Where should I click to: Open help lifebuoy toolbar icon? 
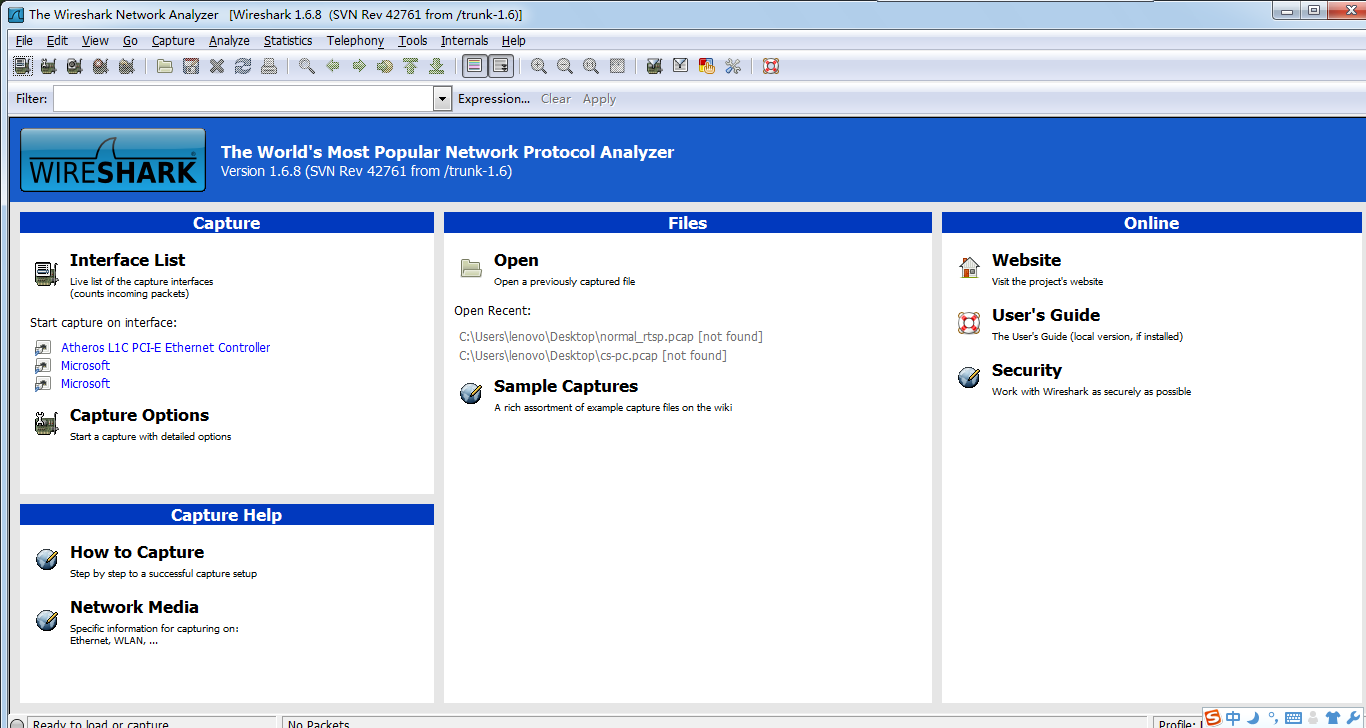click(x=771, y=66)
